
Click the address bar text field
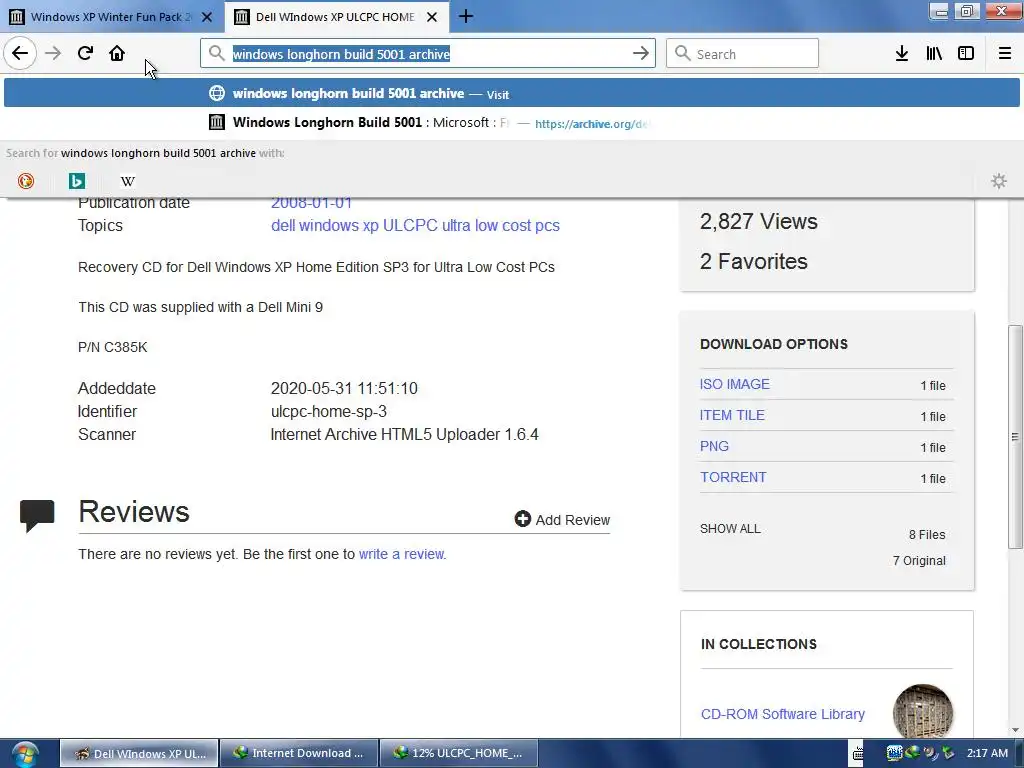[x=428, y=54]
